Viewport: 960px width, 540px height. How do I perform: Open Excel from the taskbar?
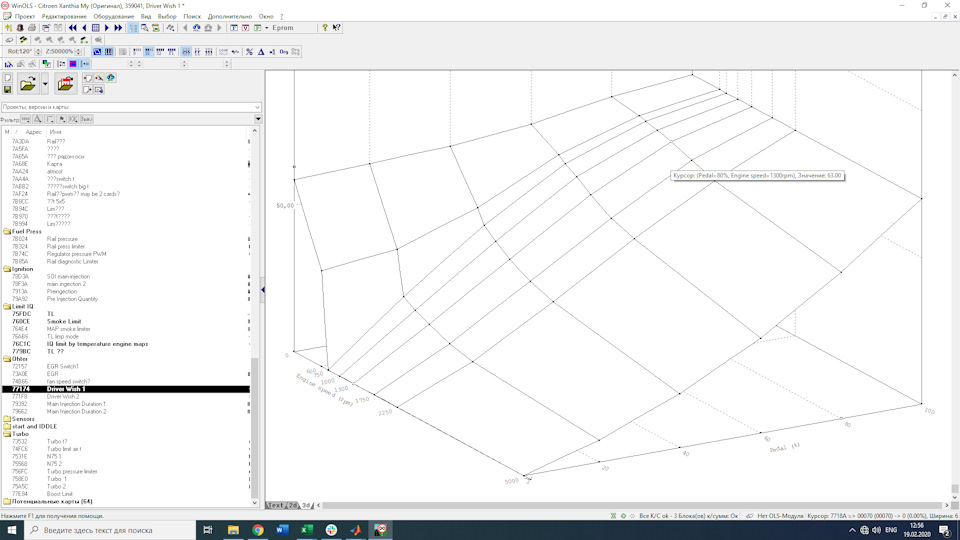pyautogui.click(x=307, y=530)
